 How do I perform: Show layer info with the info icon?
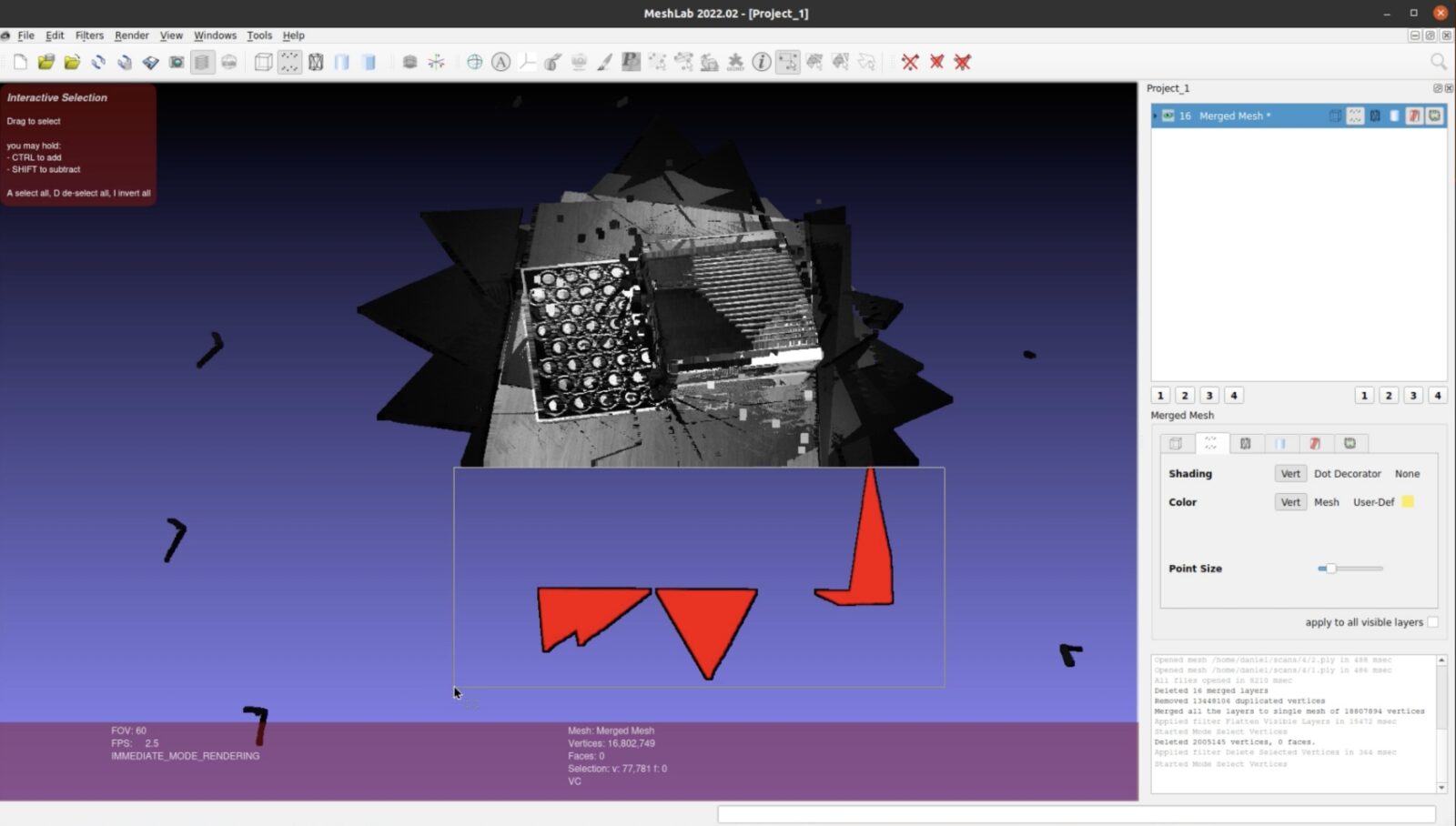(762, 61)
